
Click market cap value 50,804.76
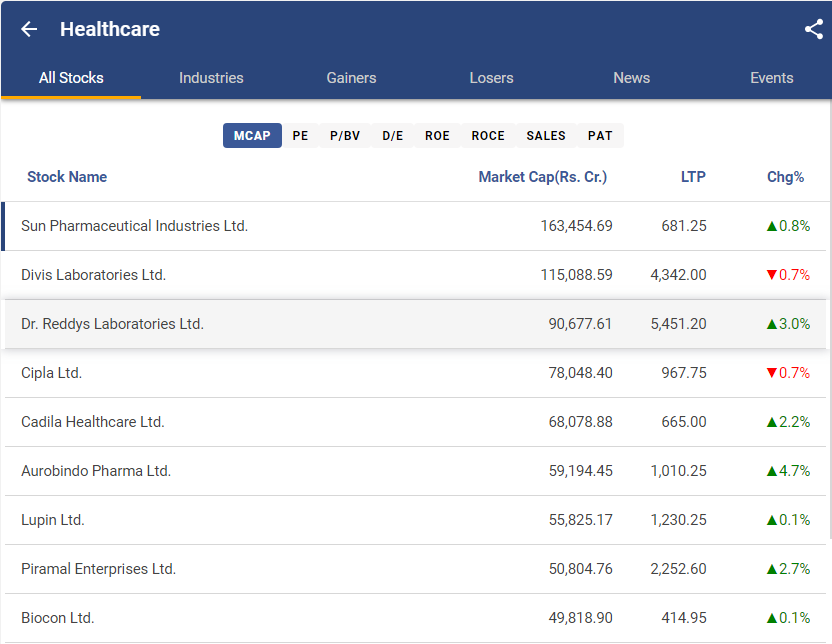click(580, 569)
